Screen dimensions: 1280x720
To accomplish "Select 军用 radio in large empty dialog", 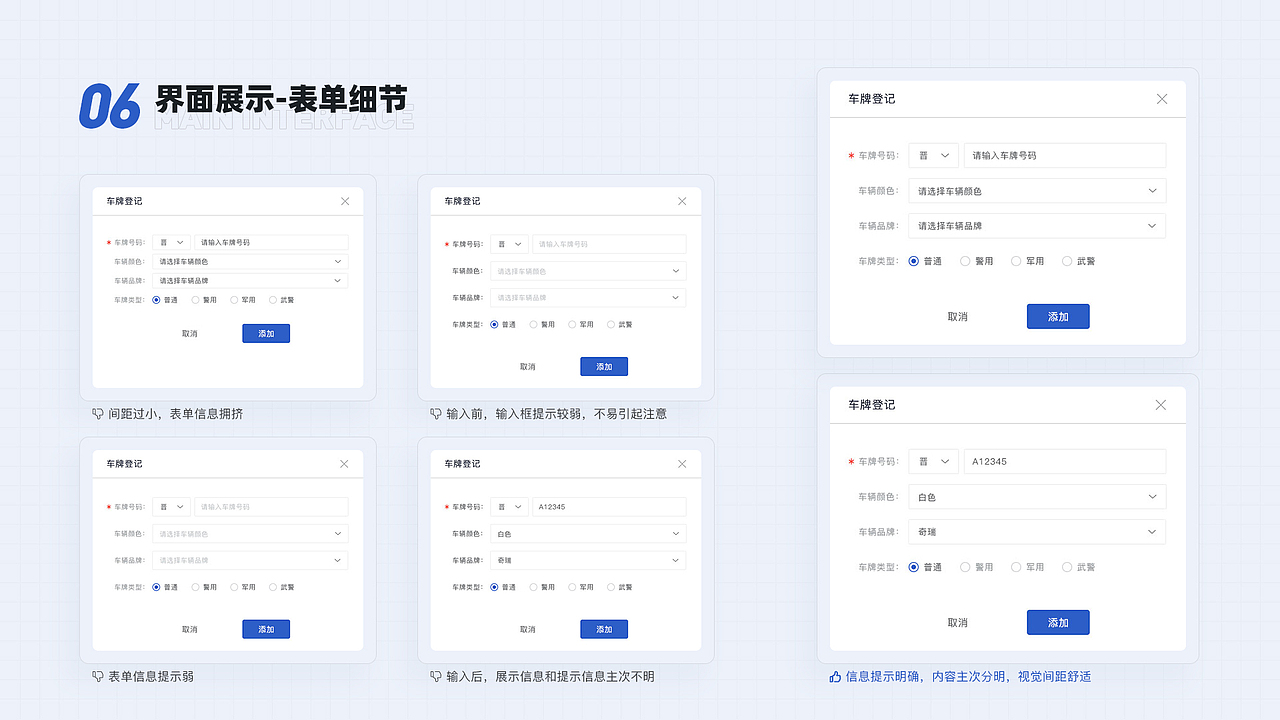I will point(1016,261).
